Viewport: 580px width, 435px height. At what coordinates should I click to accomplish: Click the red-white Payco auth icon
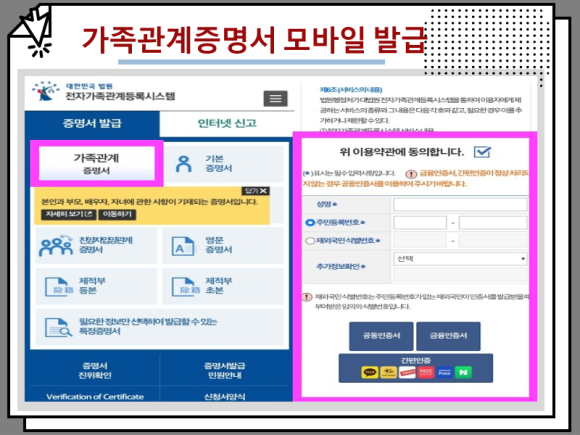pos(407,372)
